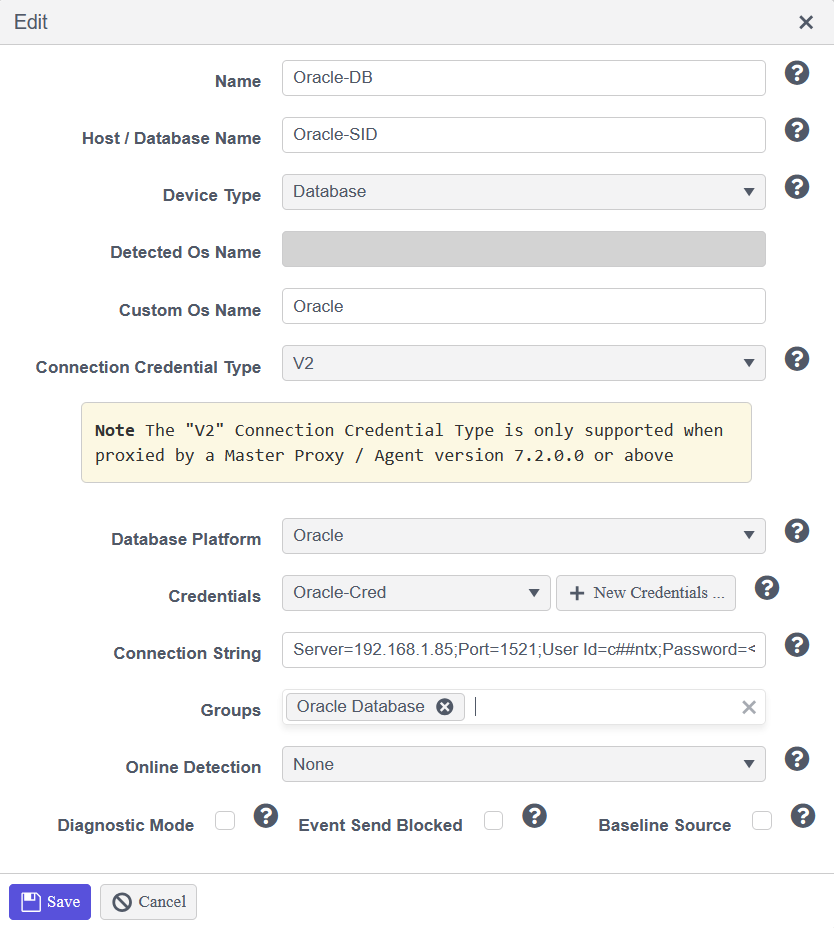
Task: Open help icon for Connection String
Action: click(797, 645)
